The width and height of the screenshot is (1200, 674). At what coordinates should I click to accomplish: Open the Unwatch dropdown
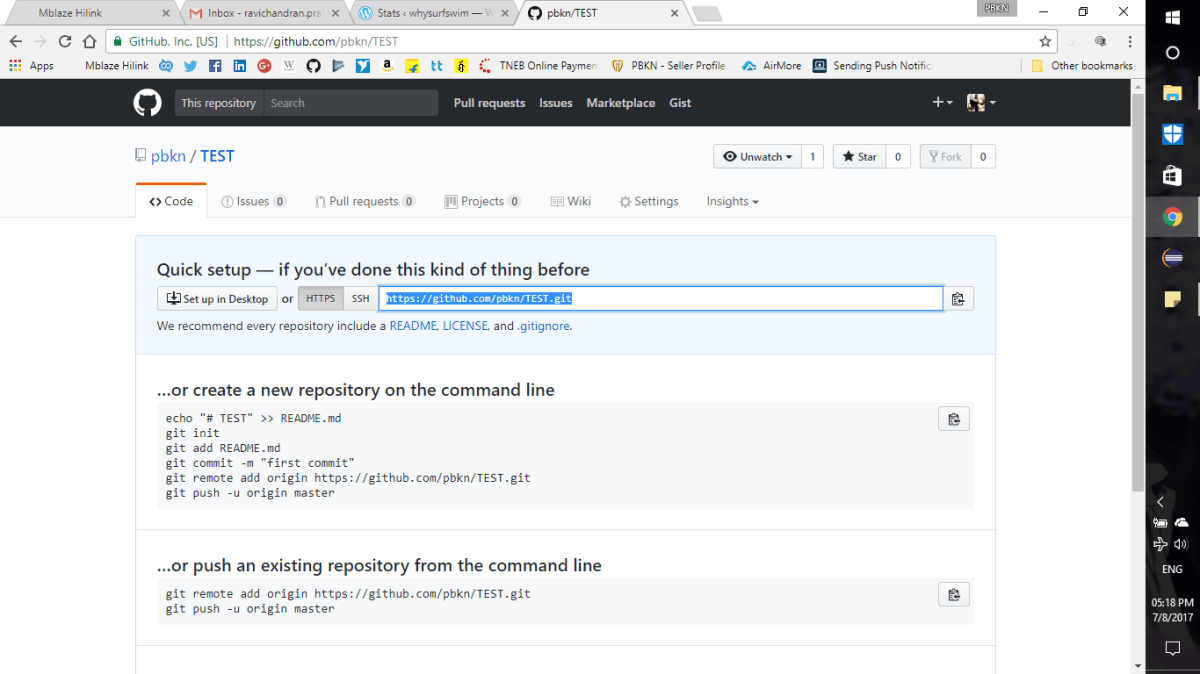pos(757,156)
